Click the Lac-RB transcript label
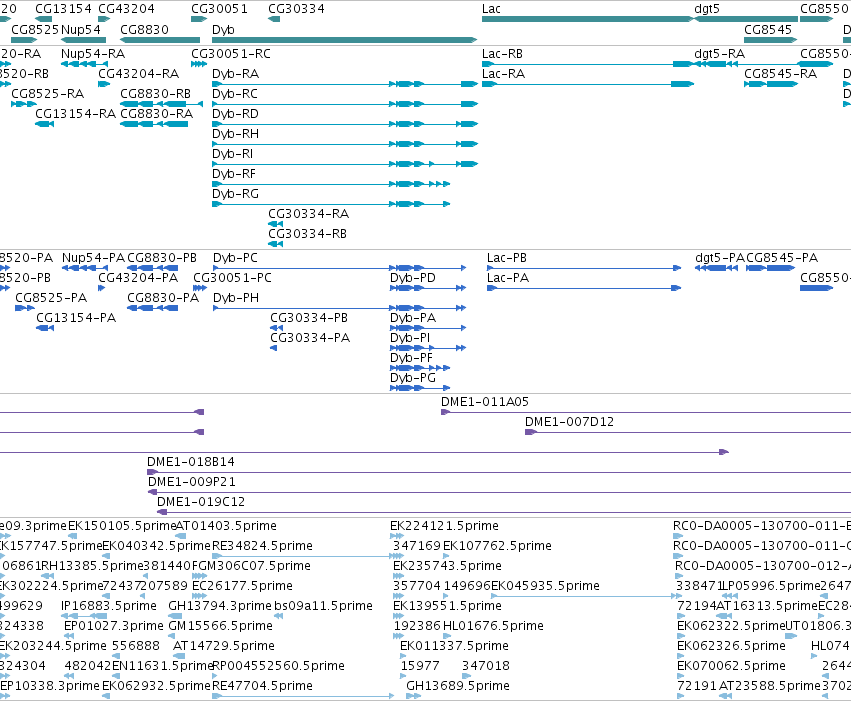851x701 pixels. pos(503,54)
